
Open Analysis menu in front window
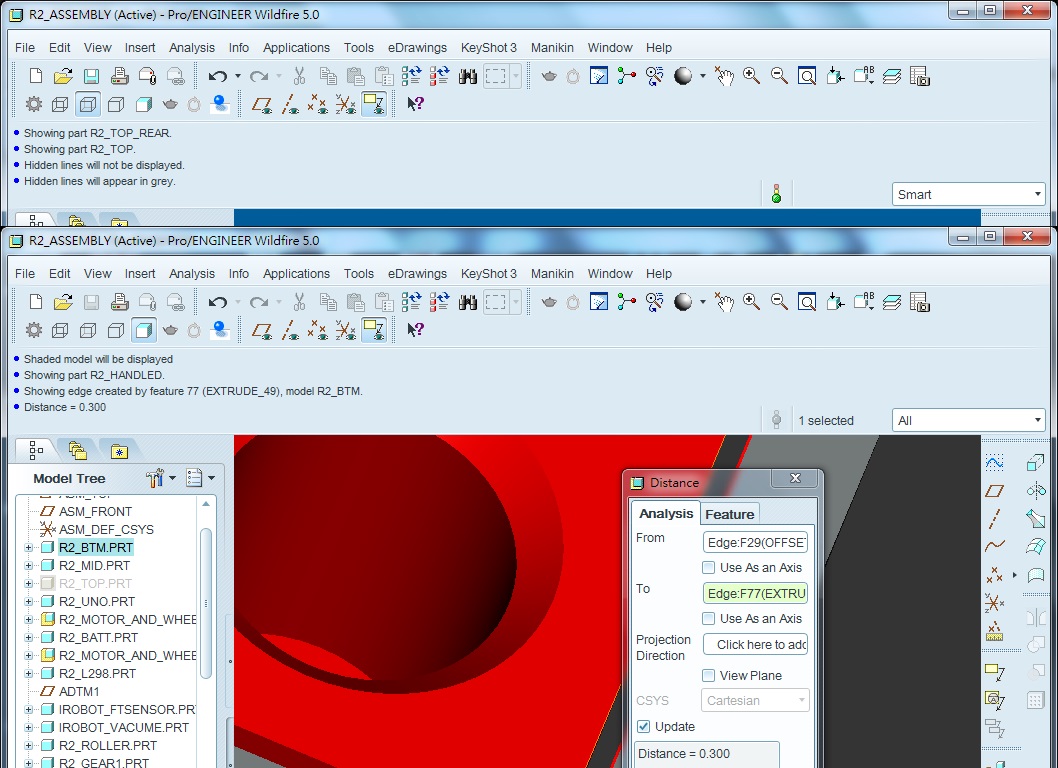point(192,273)
